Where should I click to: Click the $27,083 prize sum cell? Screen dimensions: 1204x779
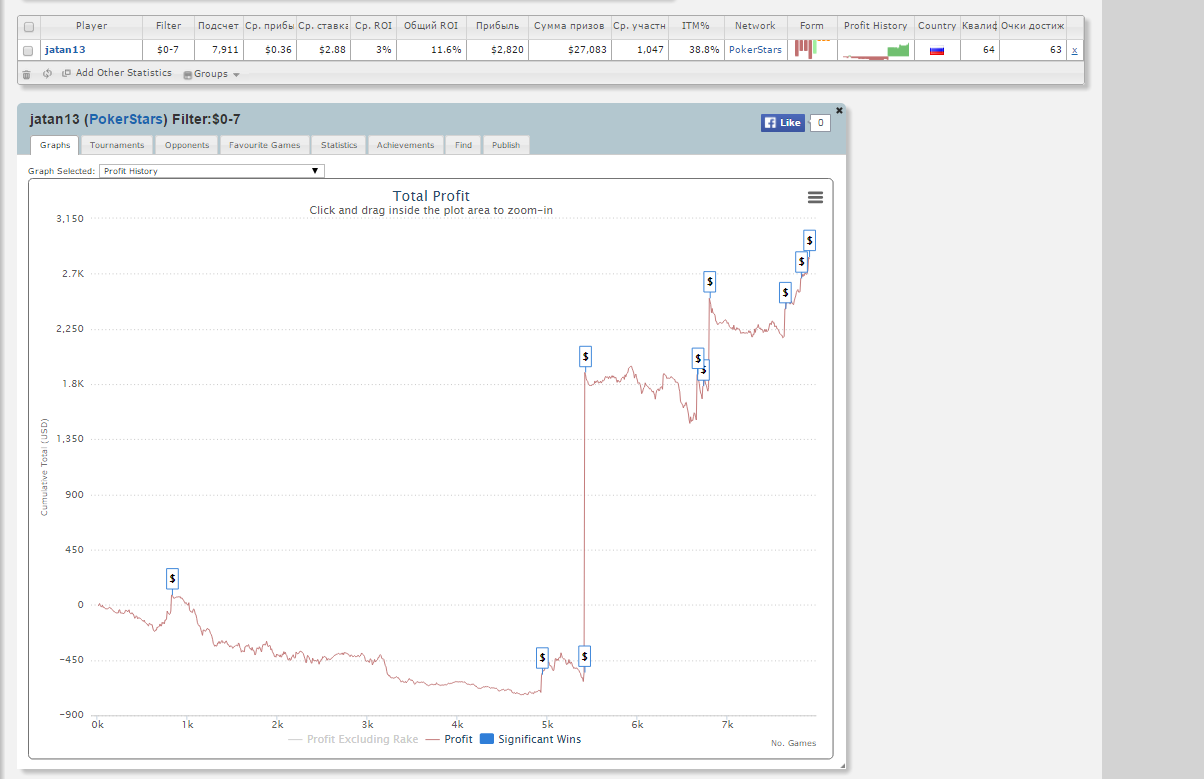click(x=569, y=50)
